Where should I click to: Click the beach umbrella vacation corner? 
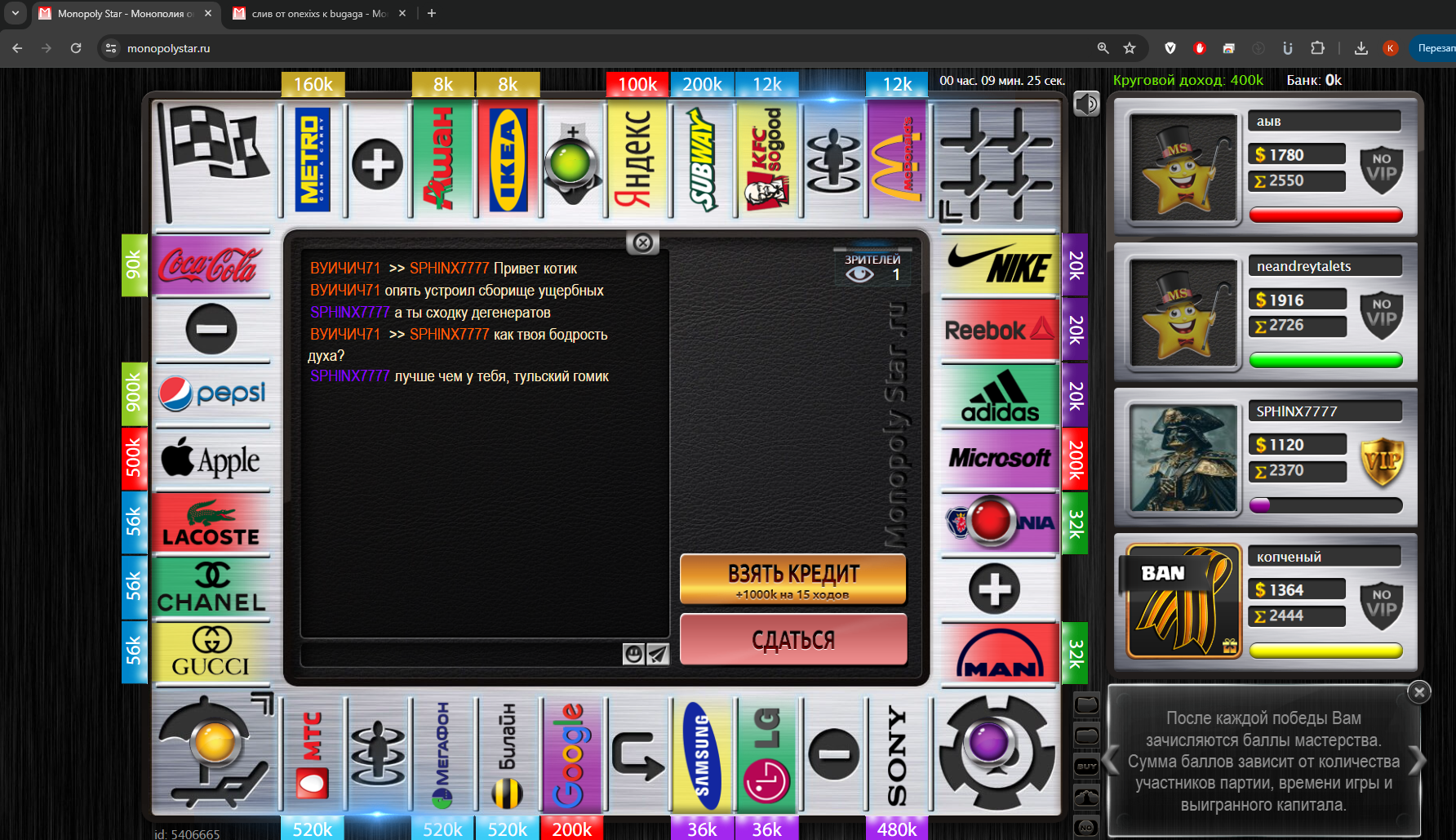(x=214, y=753)
